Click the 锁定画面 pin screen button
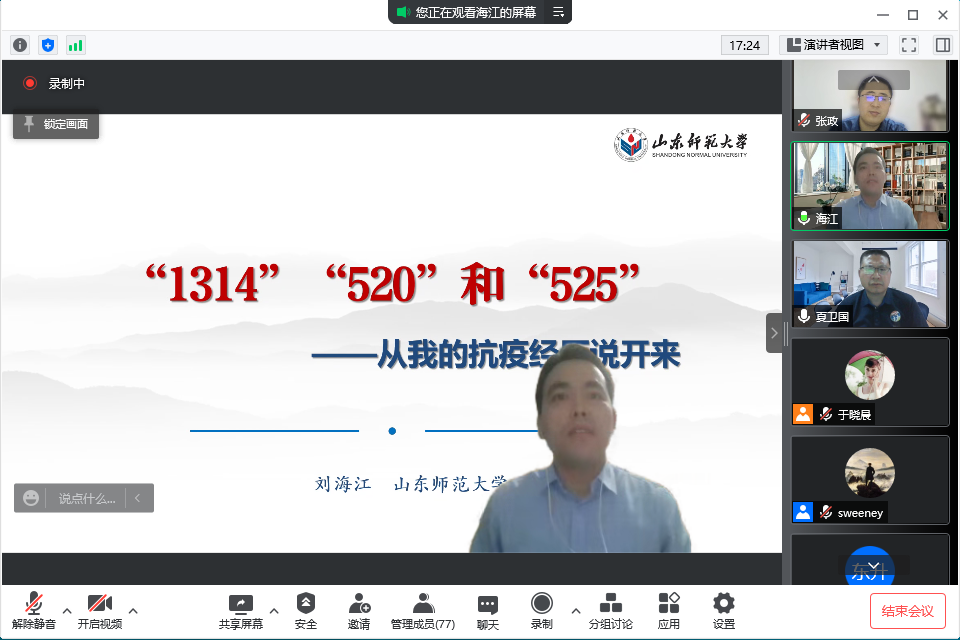960x640 pixels. click(x=56, y=124)
